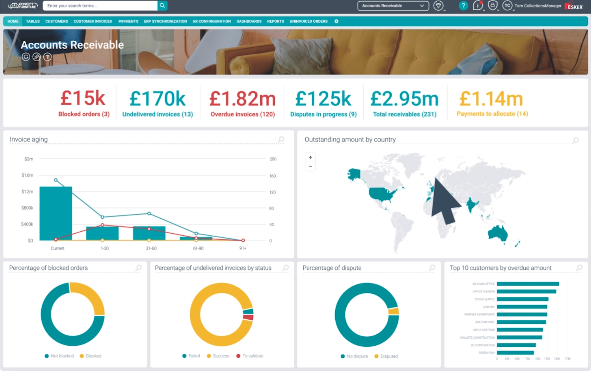Image resolution: width=591 pixels, height=371 pixels.
Task: Click the magnifier on Invoice aging chart
Action: point(281,140)
